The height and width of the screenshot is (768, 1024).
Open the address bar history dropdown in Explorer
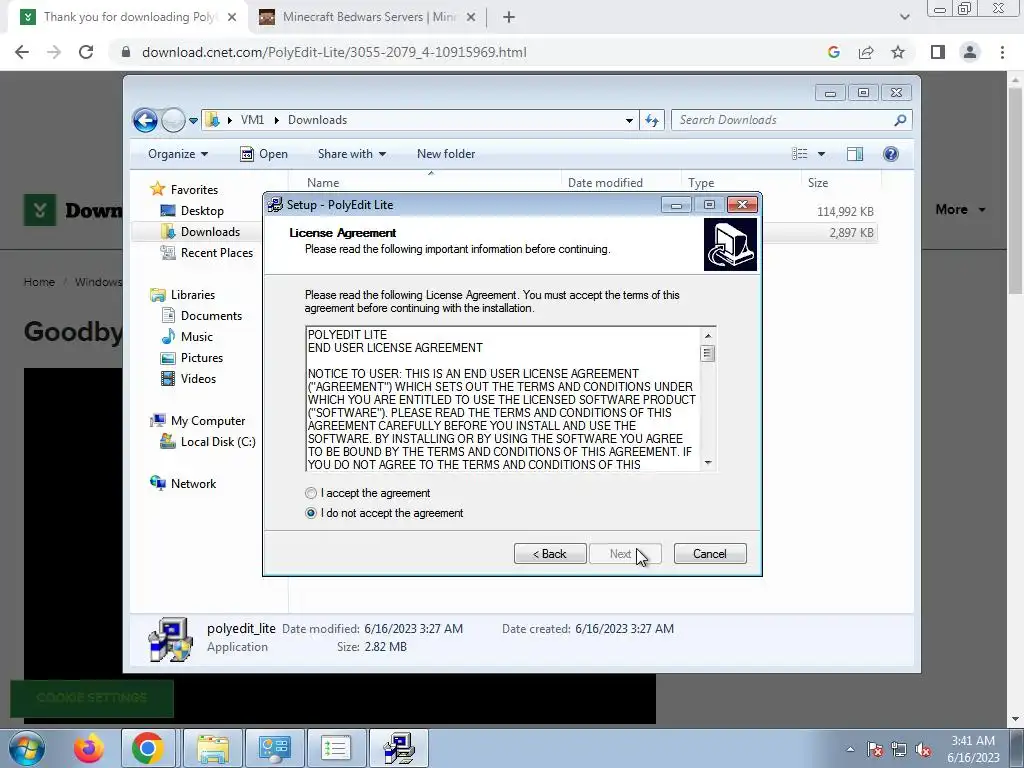[629, 120]
